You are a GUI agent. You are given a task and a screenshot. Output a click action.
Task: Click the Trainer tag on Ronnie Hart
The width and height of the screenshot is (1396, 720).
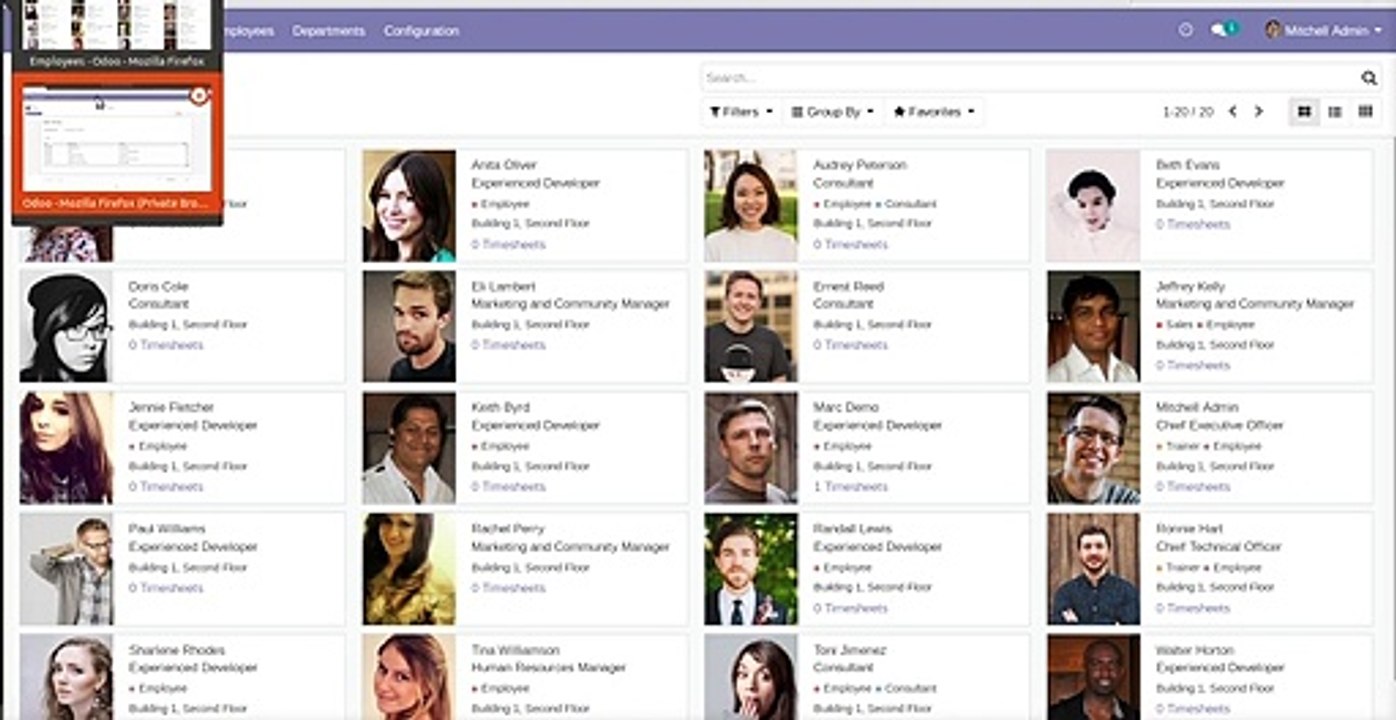pyautogui.click(x=1179, y=567)
